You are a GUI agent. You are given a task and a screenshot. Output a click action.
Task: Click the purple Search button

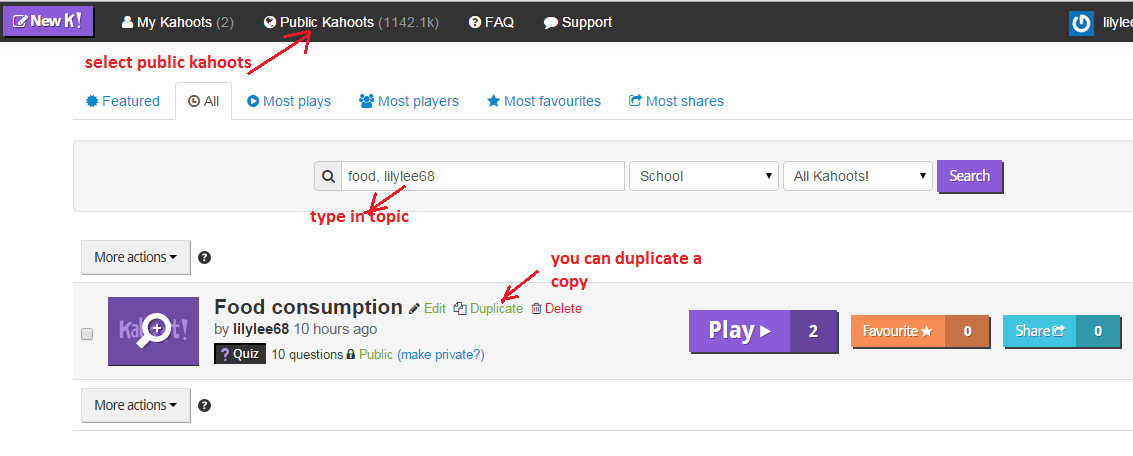tap(970, 176)
